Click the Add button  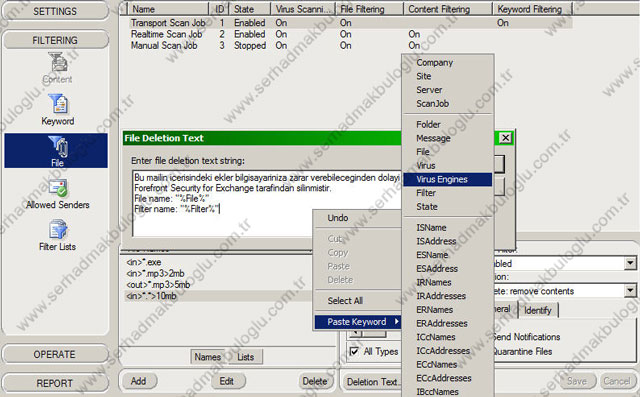tap(138, 381)
